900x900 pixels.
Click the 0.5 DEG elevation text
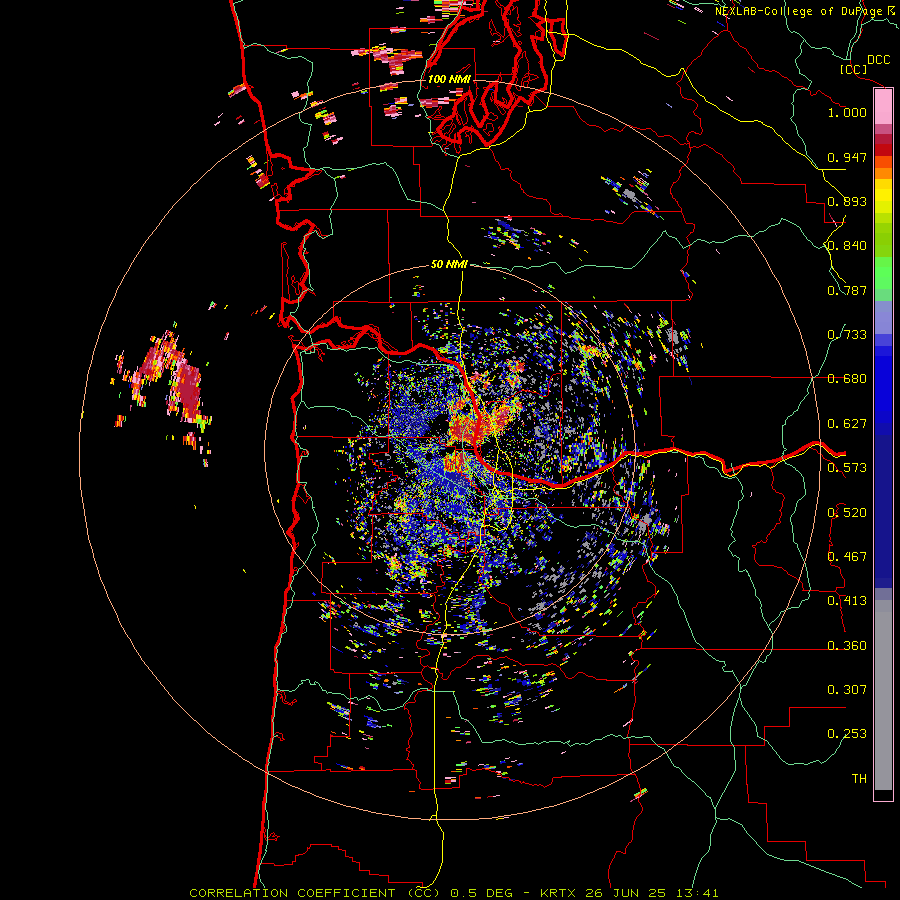coord(482,893)
